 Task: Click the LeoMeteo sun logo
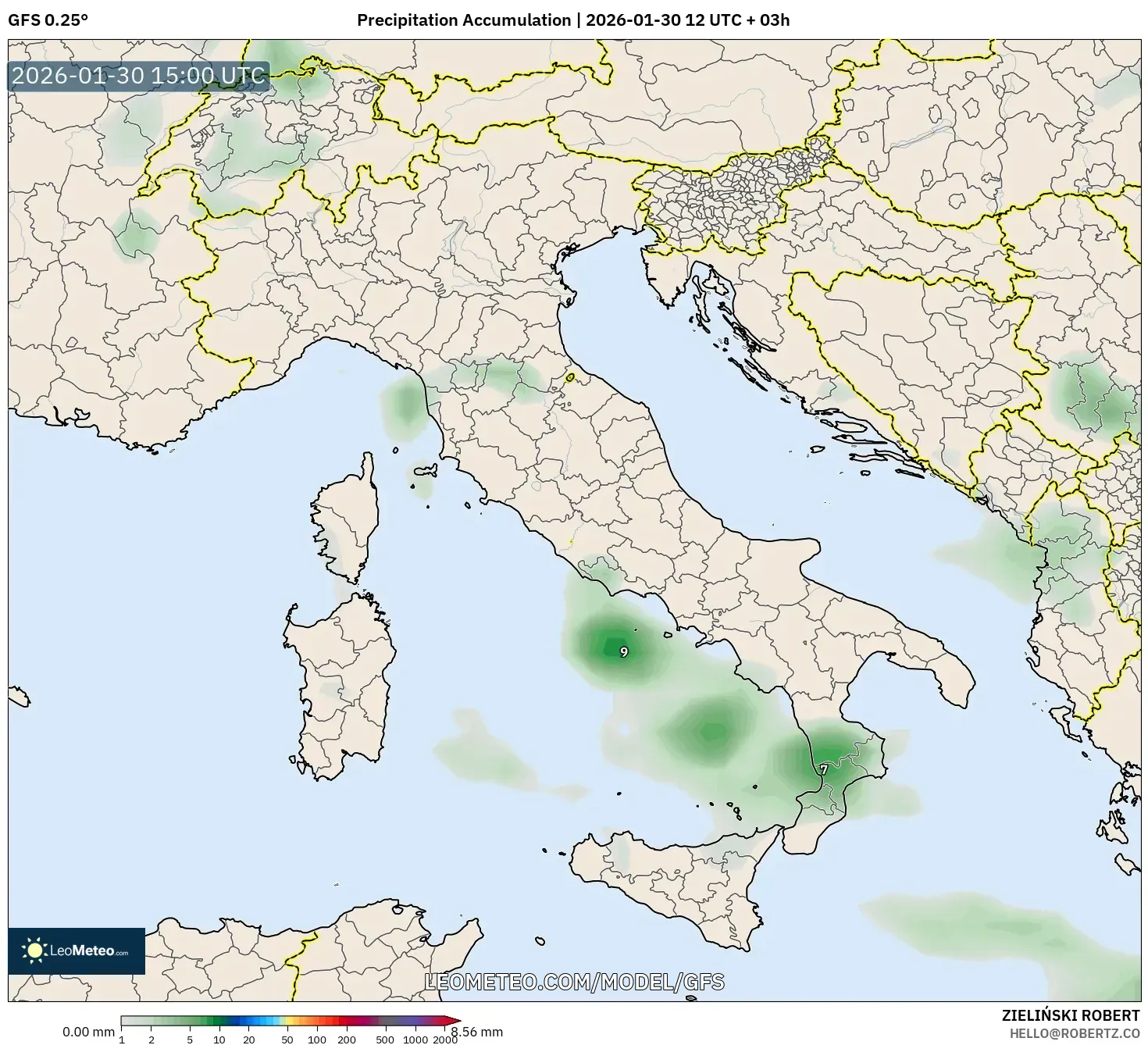pyautogui.click(x=35, y=950)
